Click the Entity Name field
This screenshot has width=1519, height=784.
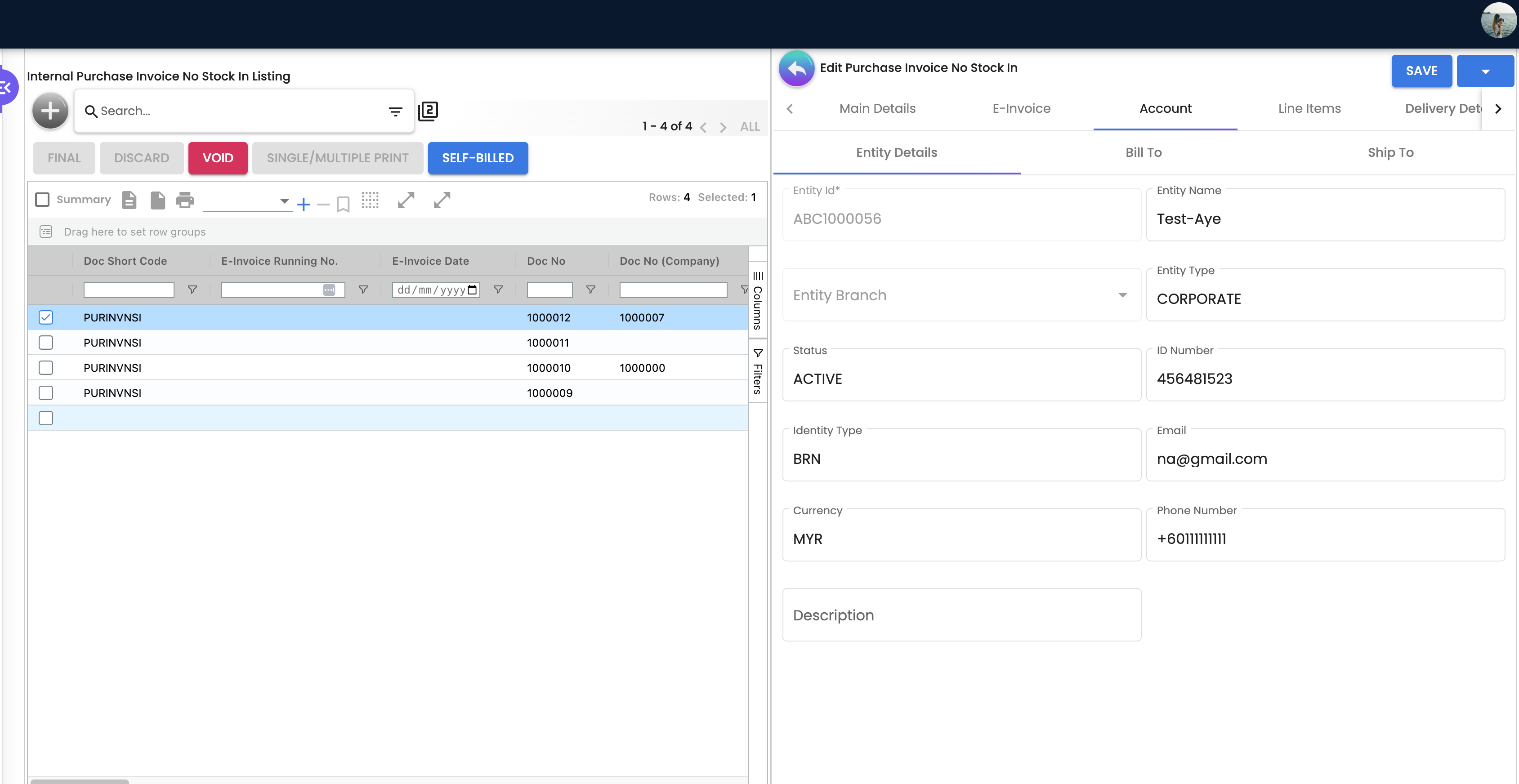(1325, 214)
